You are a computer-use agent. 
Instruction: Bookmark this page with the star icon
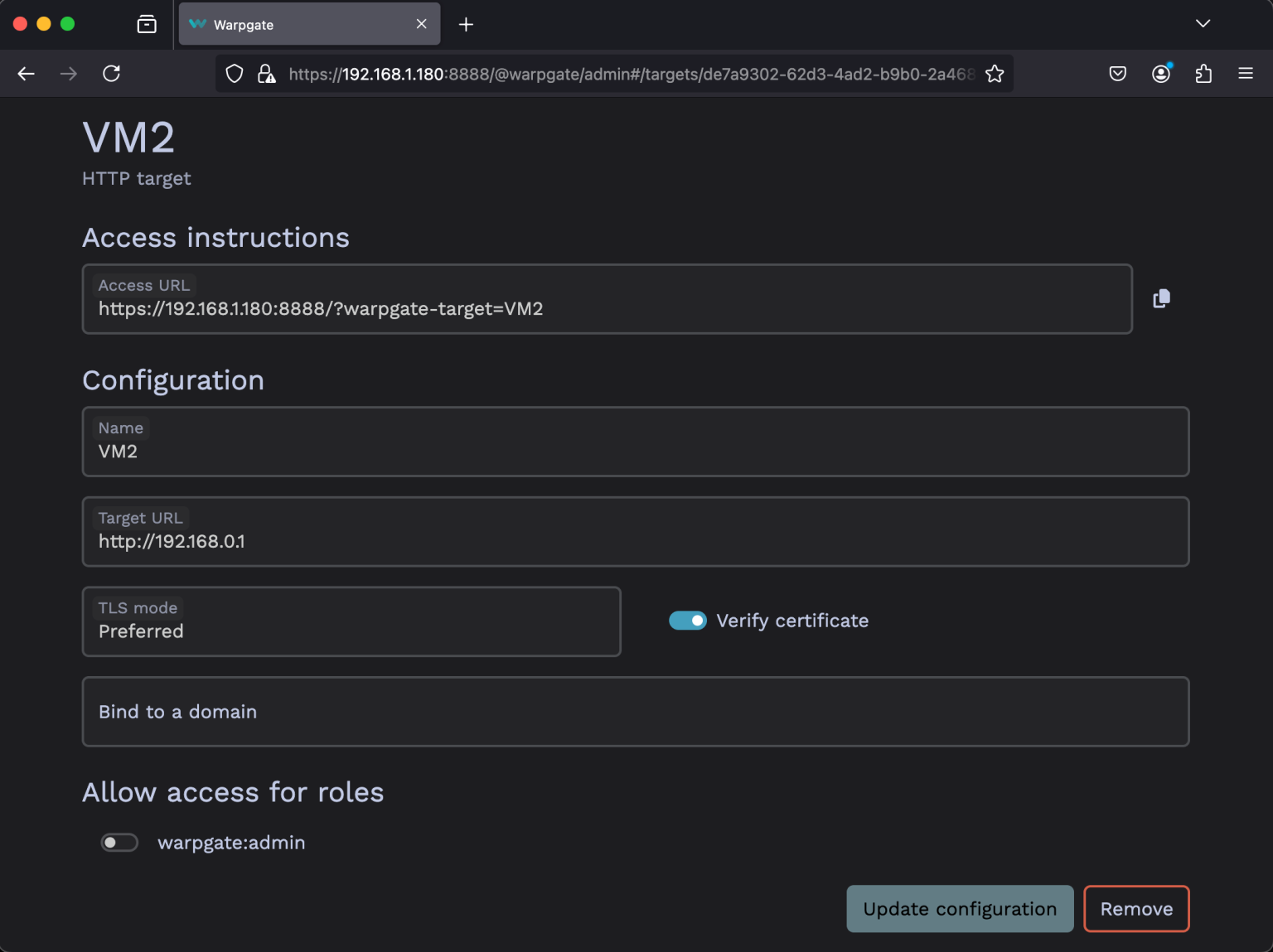(994, 73)
